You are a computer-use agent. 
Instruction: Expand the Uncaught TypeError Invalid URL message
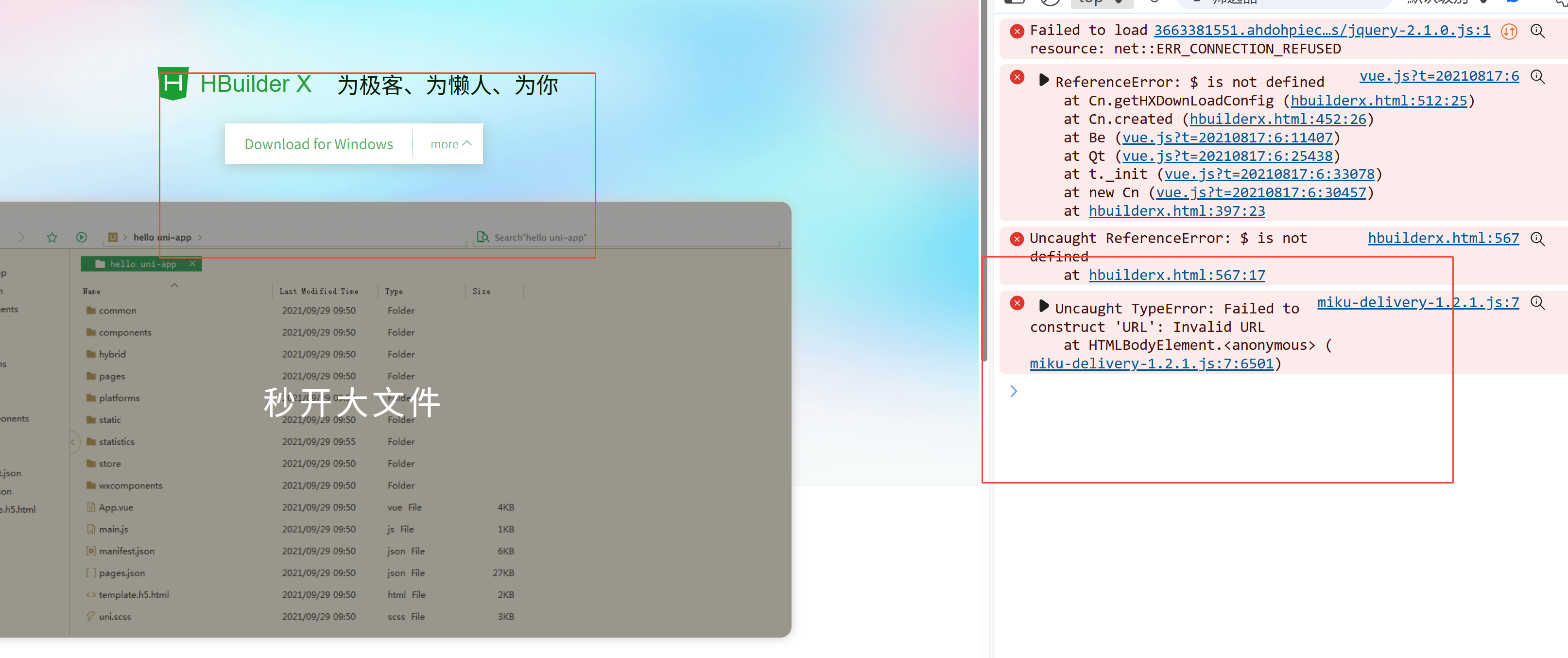pos(1043,306)
